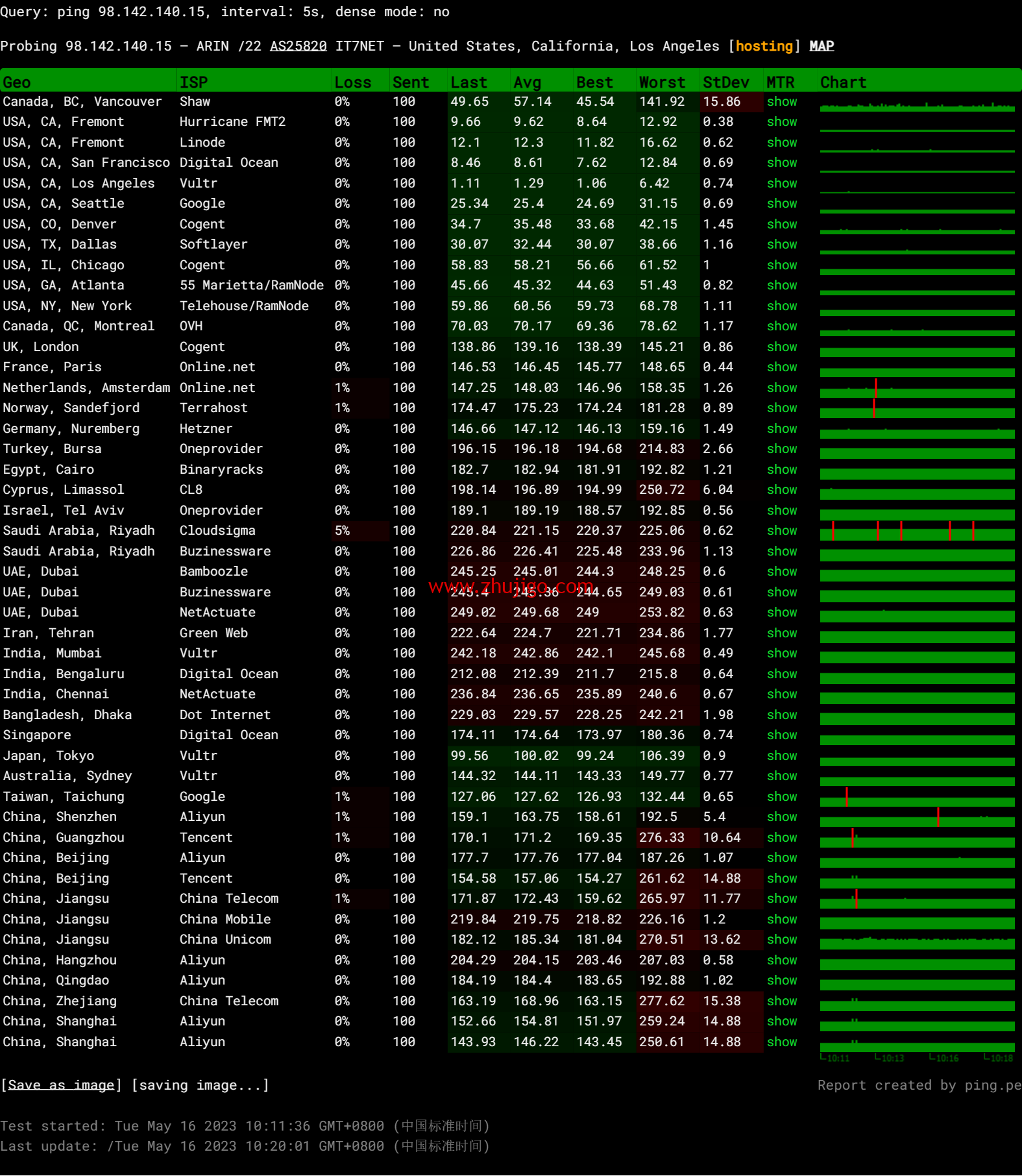1022x1176 pixels.
Task: Show MTR for Dubai NetActuate row
Action: pyautogui.click(x=782, y=613)
